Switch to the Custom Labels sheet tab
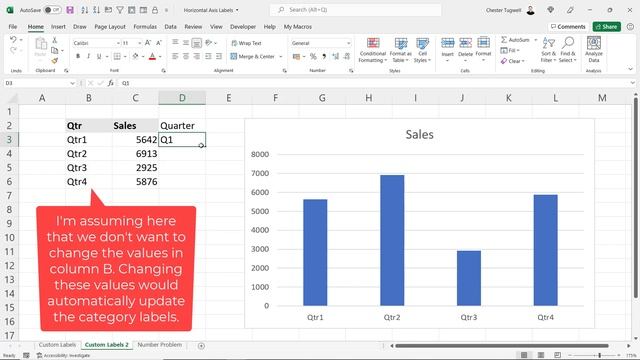 click(x=57, y=345)
